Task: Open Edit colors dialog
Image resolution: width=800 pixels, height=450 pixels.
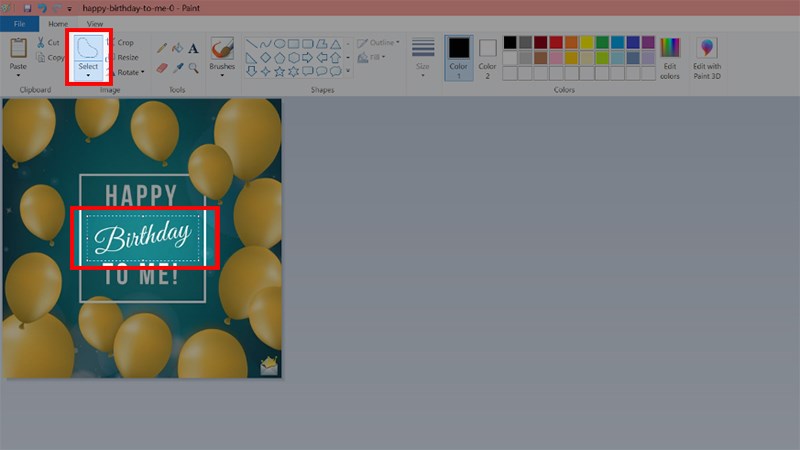Action: pyautogui.click(x=670, y=58)
